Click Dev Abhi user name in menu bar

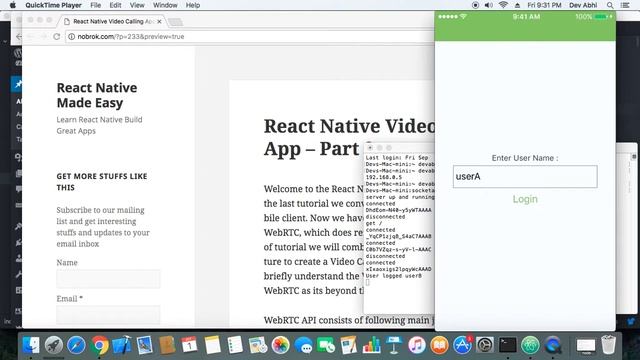(583, 5)
